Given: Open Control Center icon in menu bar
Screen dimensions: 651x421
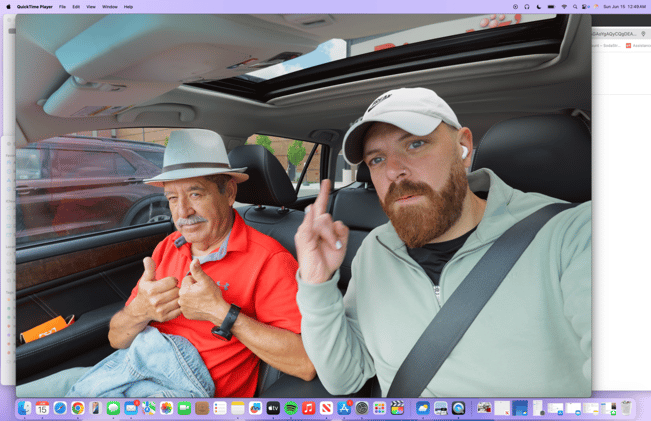Looking at the screenshot, I should tap(585, 7).
